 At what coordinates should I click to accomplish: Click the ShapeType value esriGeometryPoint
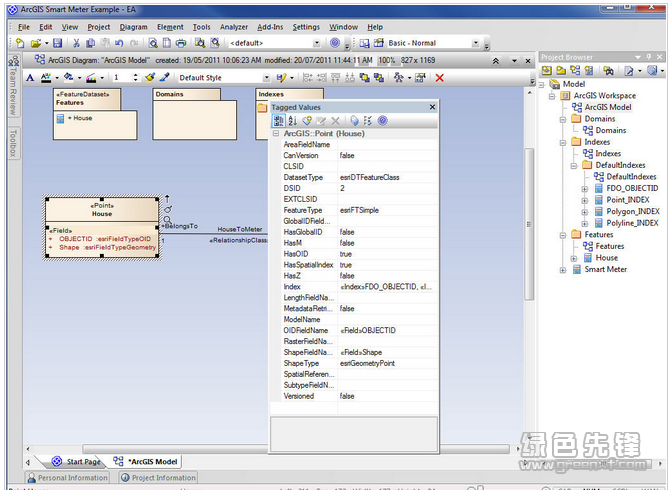tap(367, 363)
